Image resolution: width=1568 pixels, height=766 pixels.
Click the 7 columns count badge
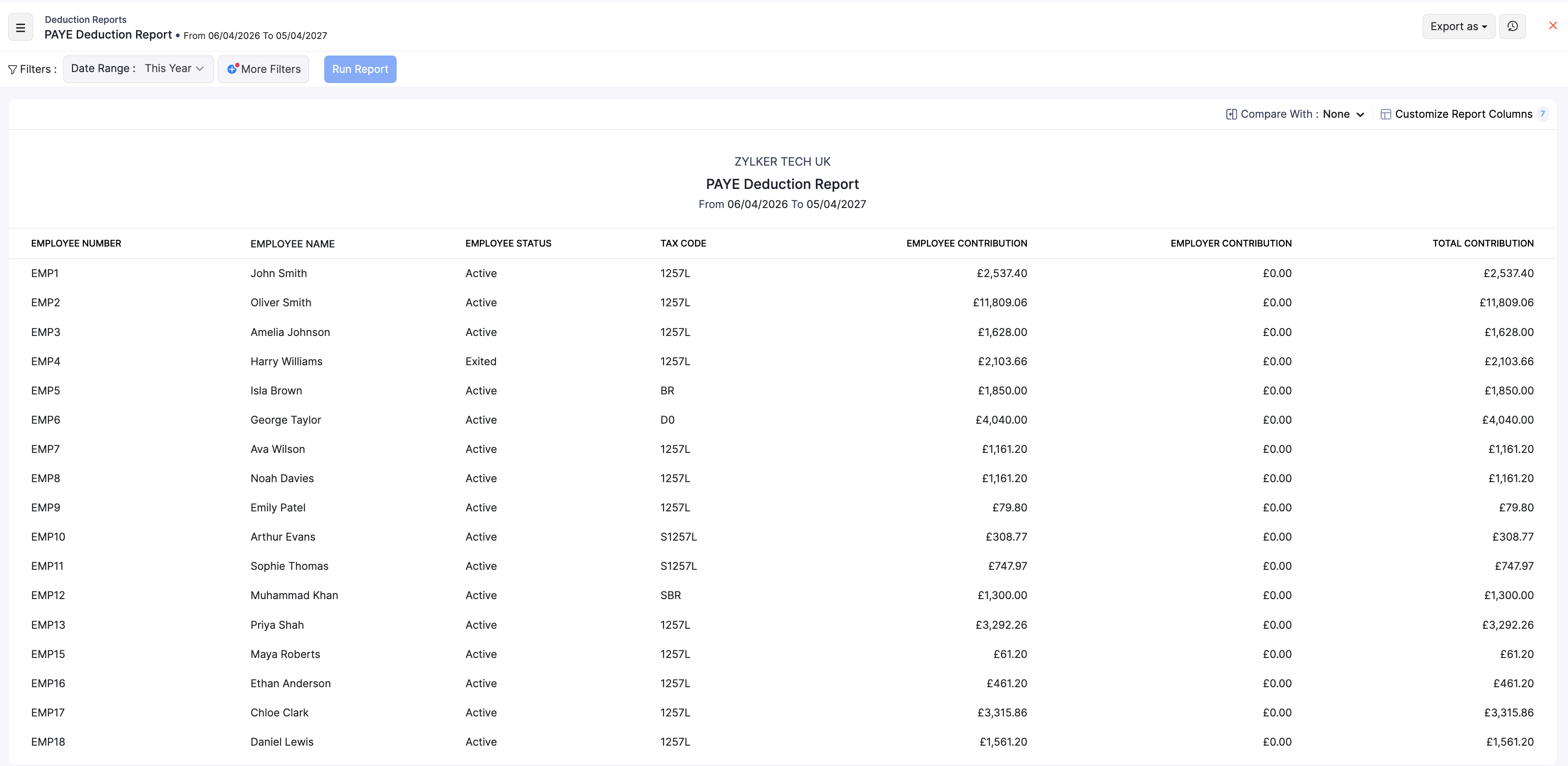coord(1543,114)
